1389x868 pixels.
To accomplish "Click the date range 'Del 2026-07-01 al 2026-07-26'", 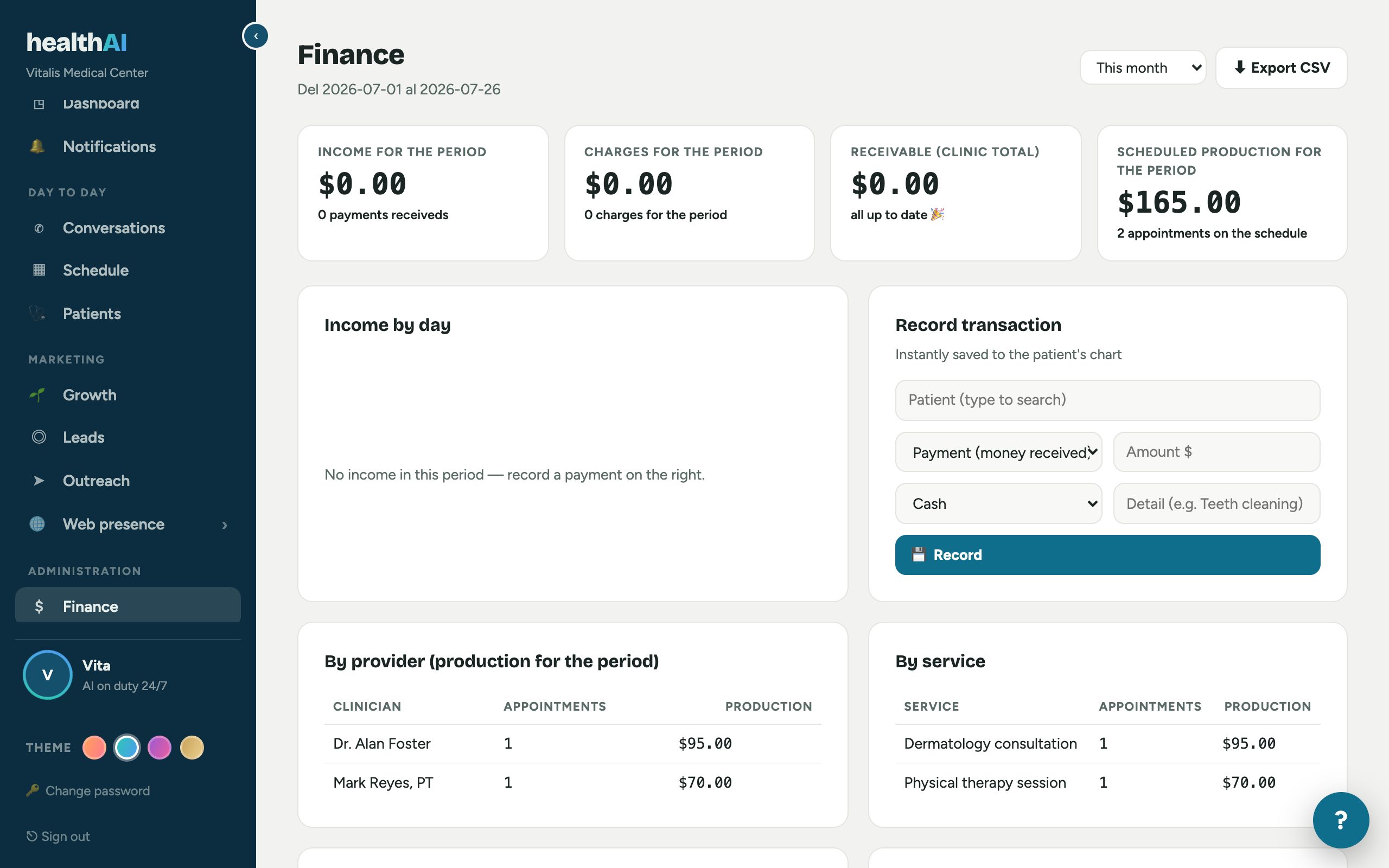I will pyautogui.click(x=399, y=90).
